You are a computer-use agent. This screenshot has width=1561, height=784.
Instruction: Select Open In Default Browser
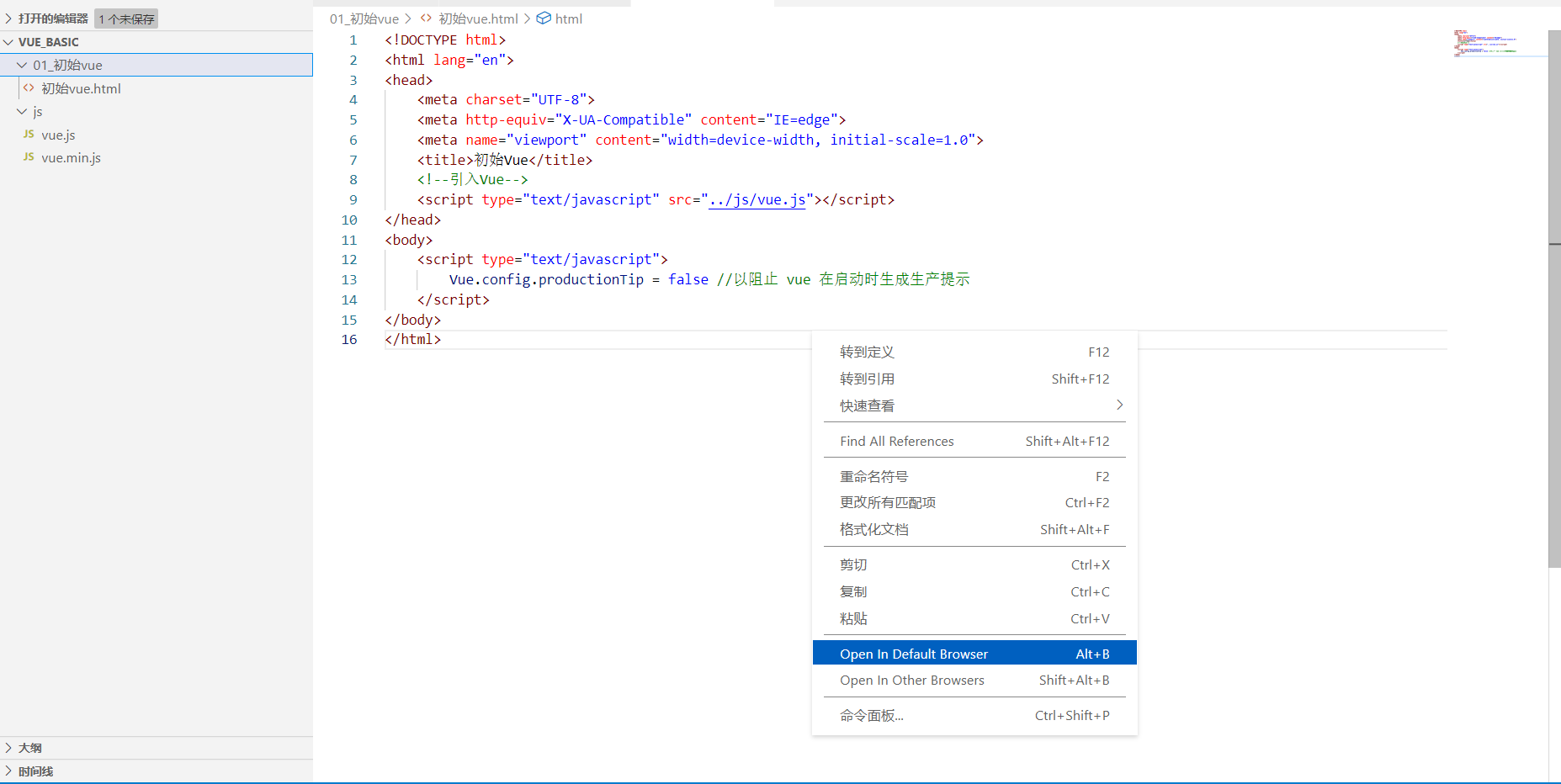tap(974, 654)
